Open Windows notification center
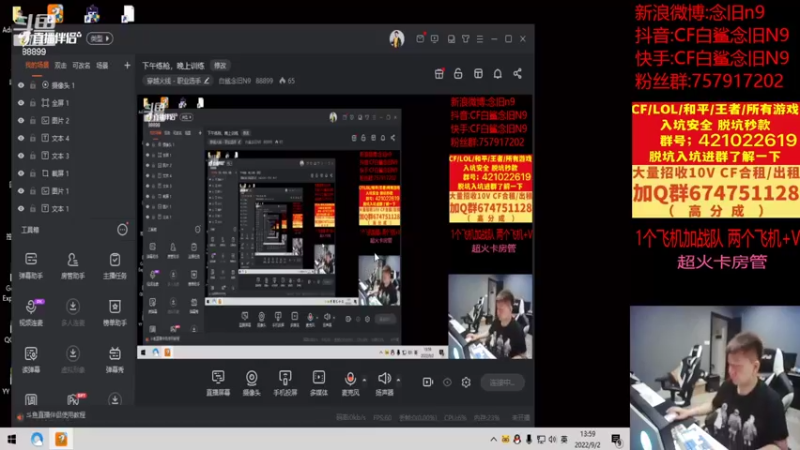 click(x=617, y=439)
